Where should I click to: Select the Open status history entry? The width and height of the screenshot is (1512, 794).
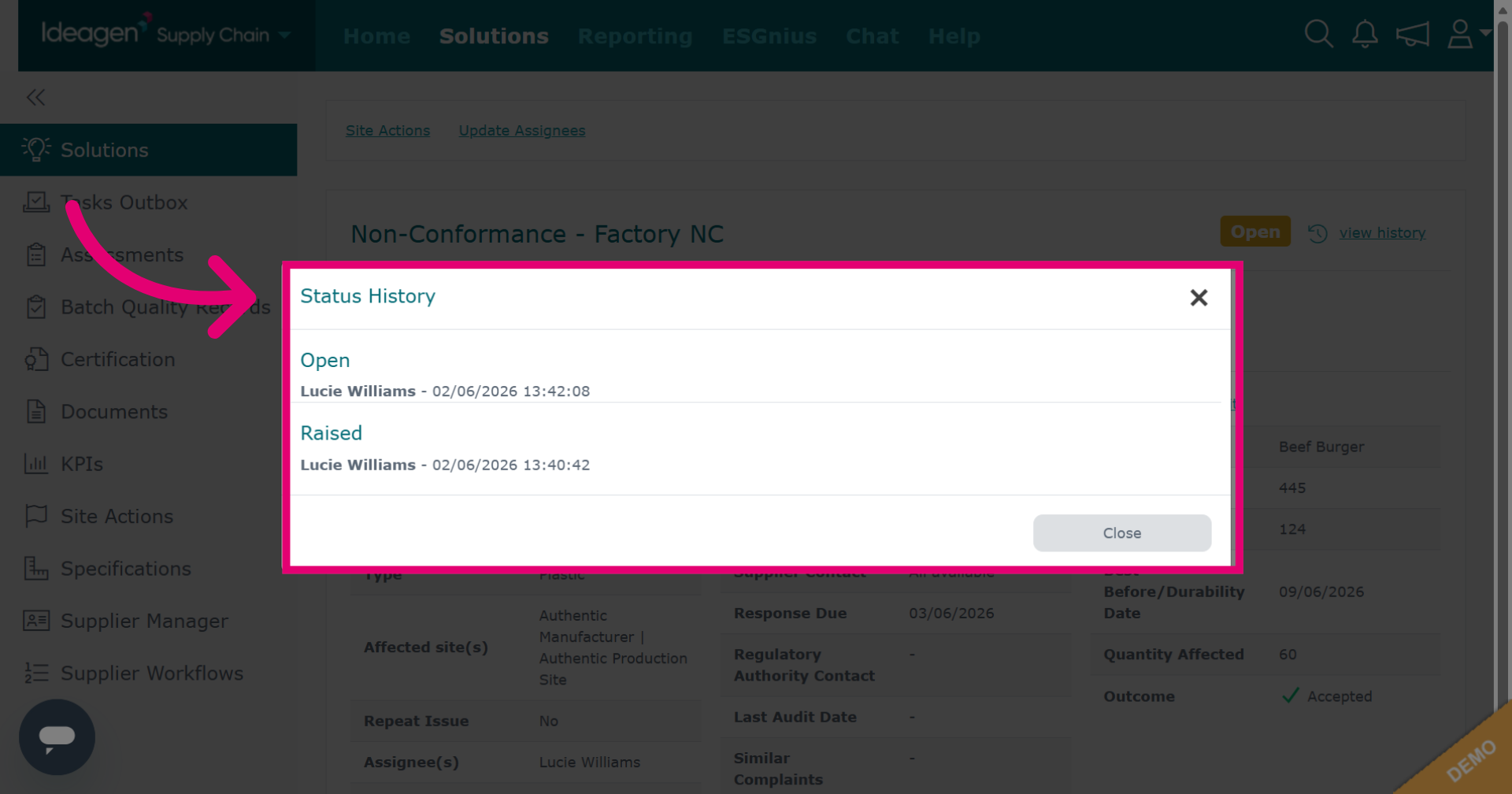click(324, 361)
